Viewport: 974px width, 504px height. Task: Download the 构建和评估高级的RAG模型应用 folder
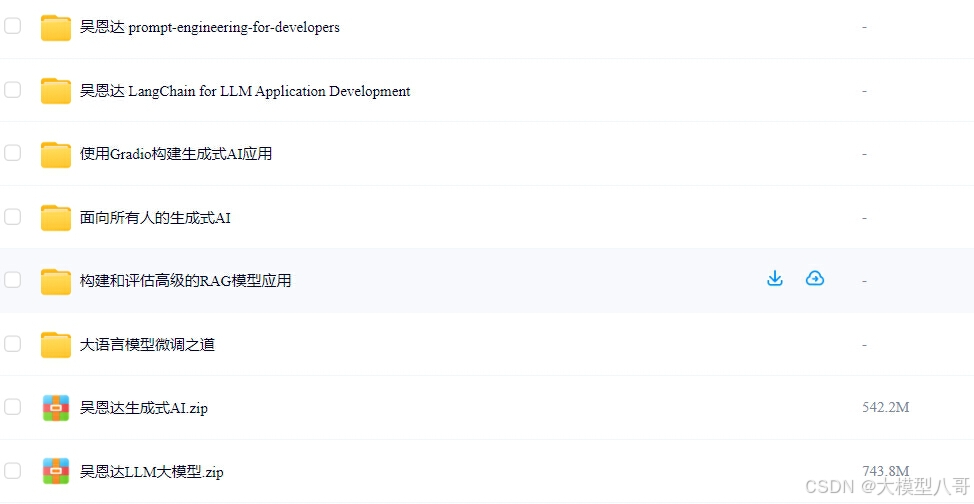click(x=775, y=278)
